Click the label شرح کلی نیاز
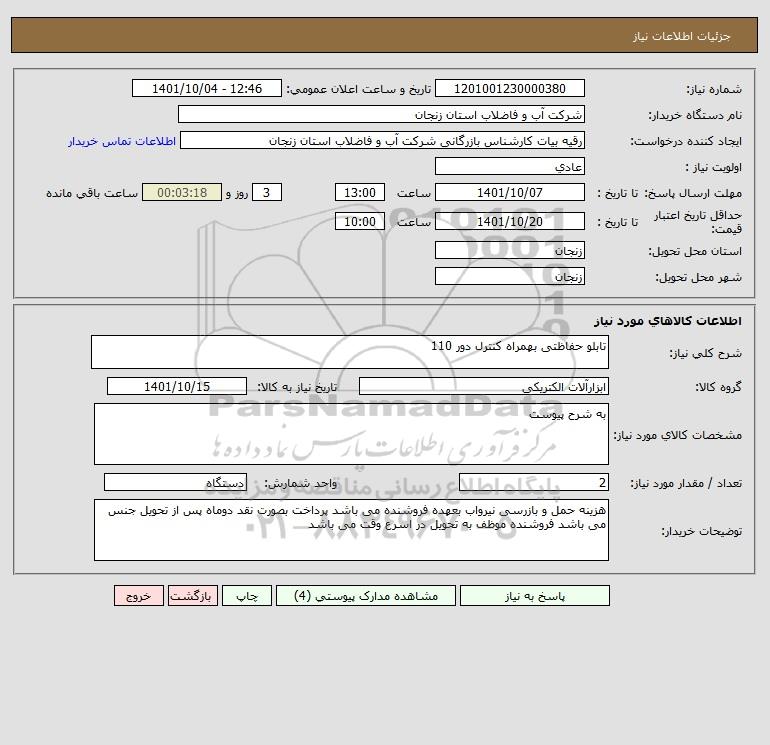Viewport: 770px width, 745px height. [706, 353]
